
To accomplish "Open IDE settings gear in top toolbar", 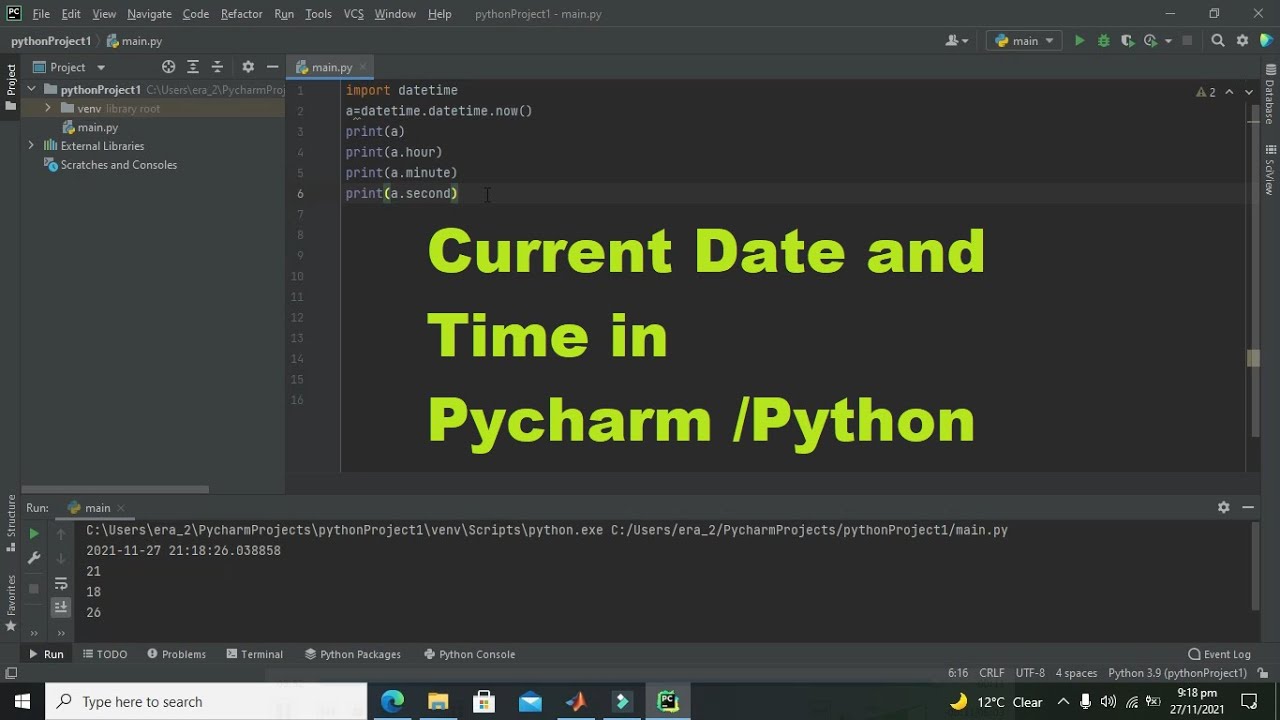I will 1242,41.
